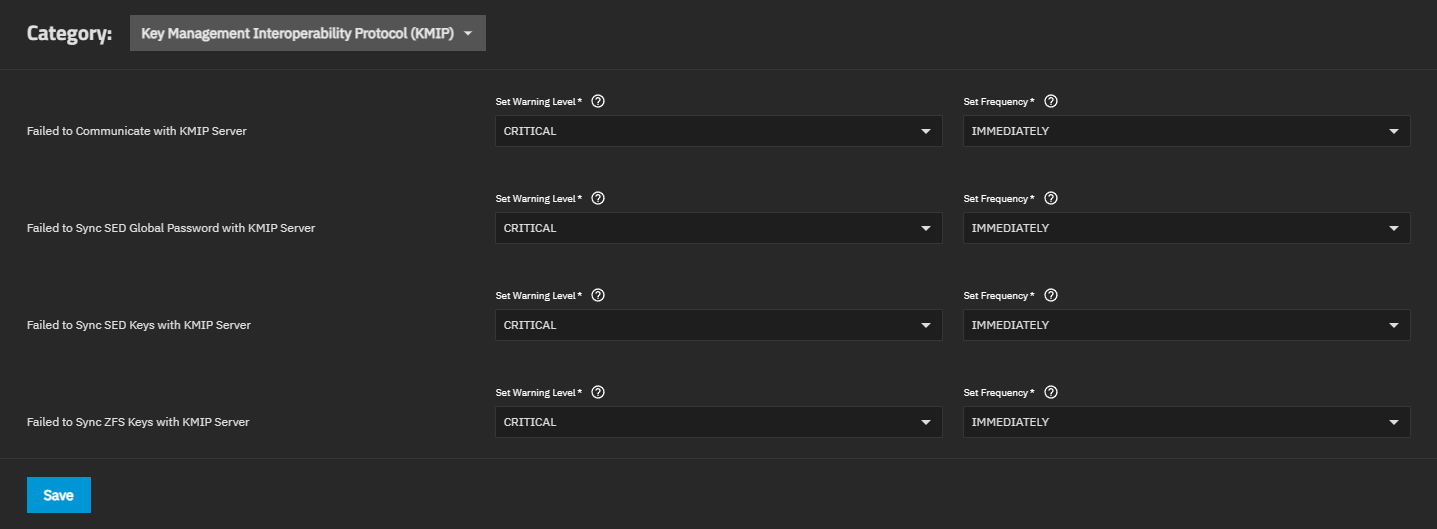The height and width of the screenshot is (529, 1437).
Task: Select Frequency for ZFS Keys sync
Action: pyautogui.click(x=1186, y=422)
